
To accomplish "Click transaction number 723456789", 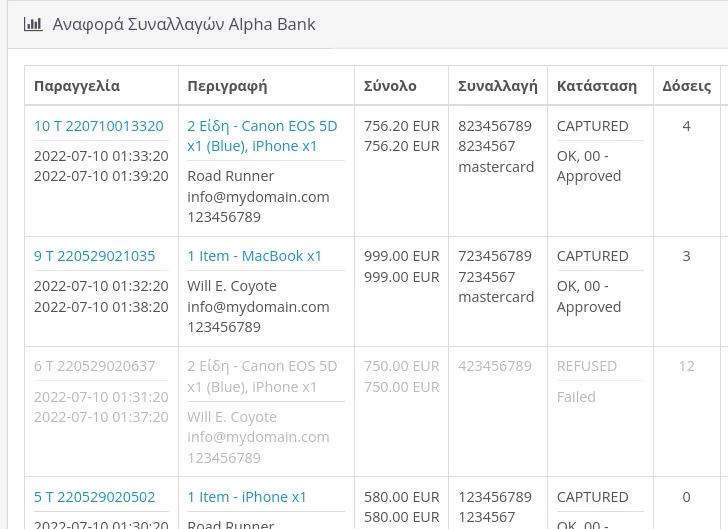I will coord(495,256).
